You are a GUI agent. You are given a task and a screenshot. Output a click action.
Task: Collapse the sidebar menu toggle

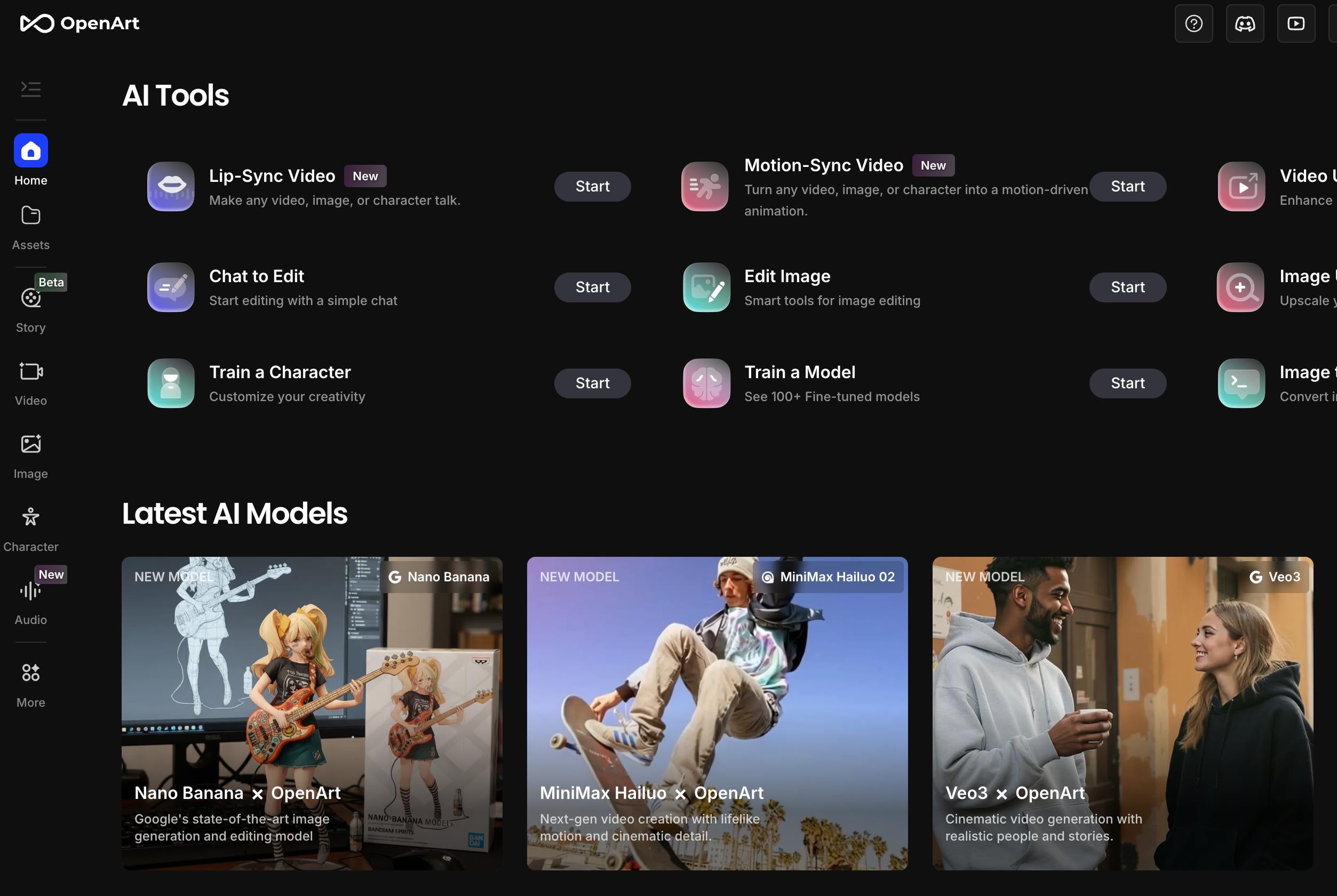(x=31, y=89)
